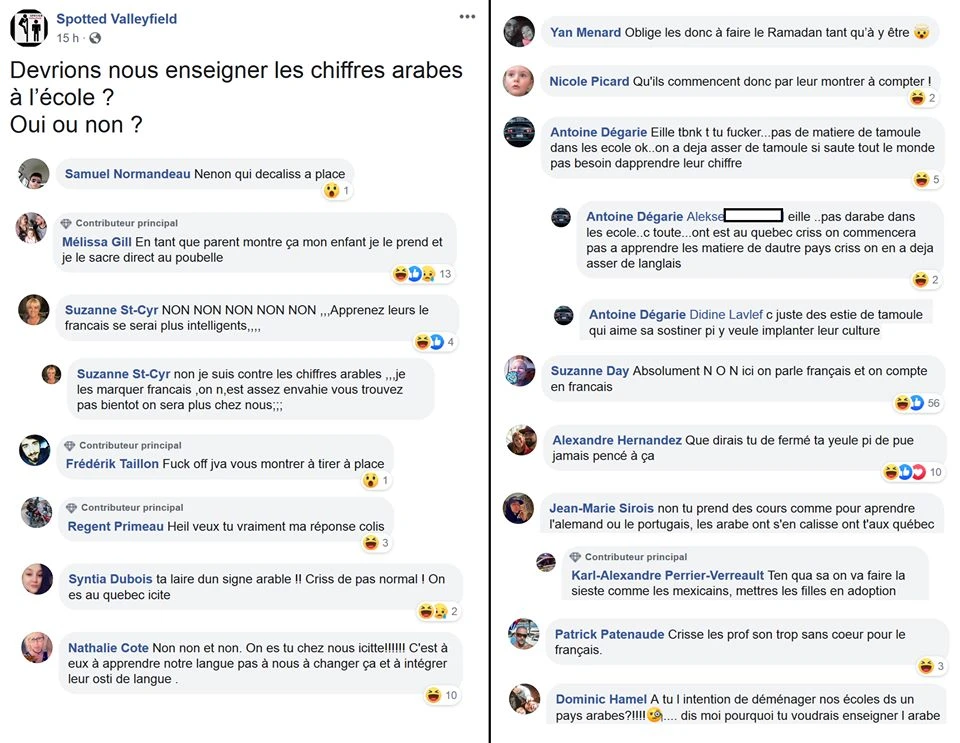View the 56 reactions on Suzanne Day's comment

coord(918,403)
